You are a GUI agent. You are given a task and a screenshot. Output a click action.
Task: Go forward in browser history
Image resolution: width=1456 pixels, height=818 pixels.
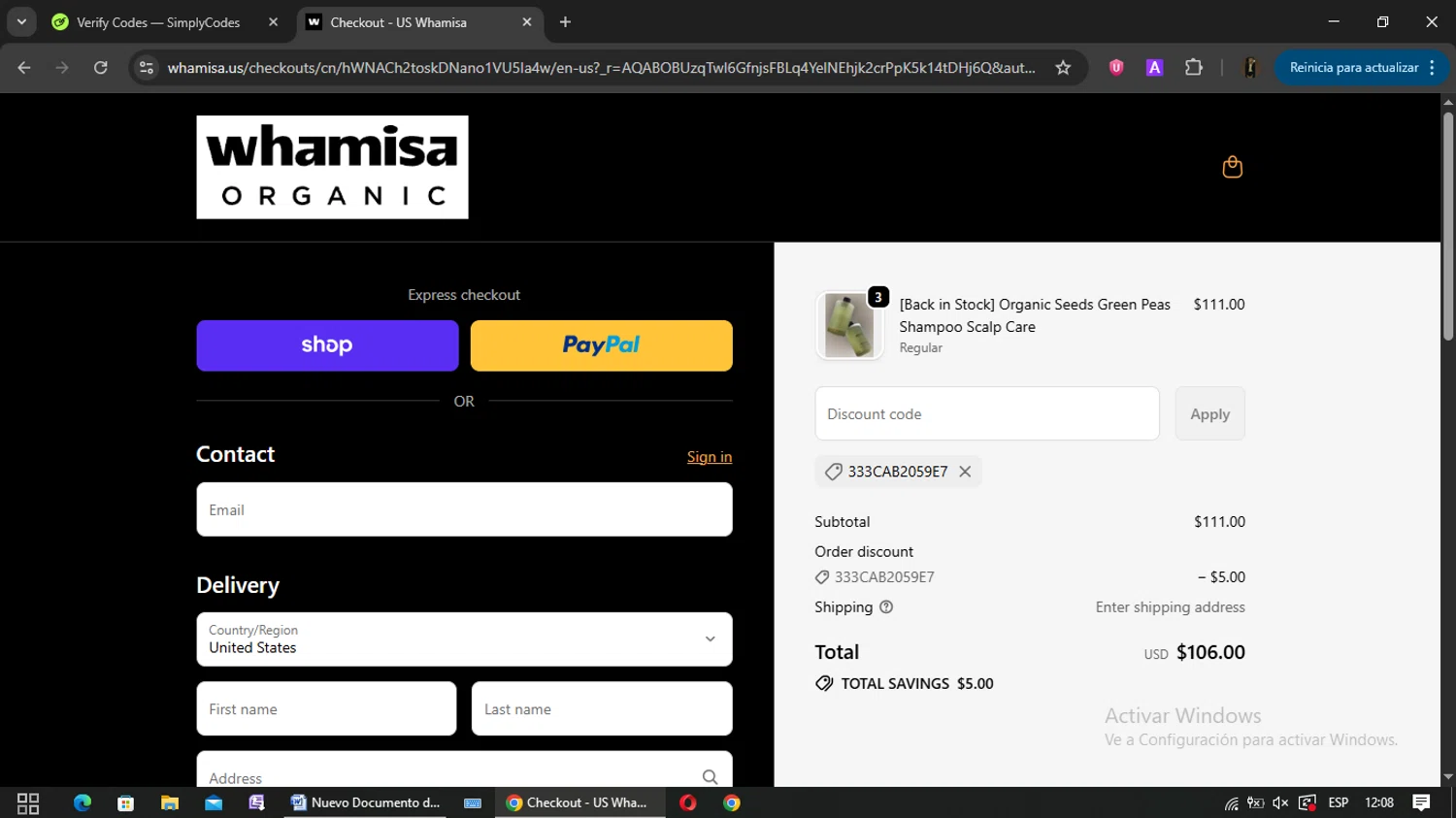point(62,68)
